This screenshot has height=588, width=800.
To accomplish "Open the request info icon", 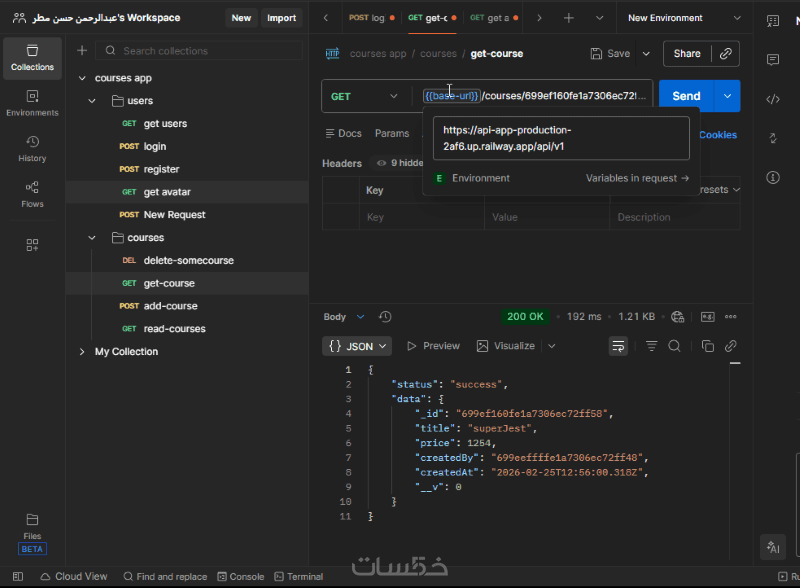I will click(773, 178).
